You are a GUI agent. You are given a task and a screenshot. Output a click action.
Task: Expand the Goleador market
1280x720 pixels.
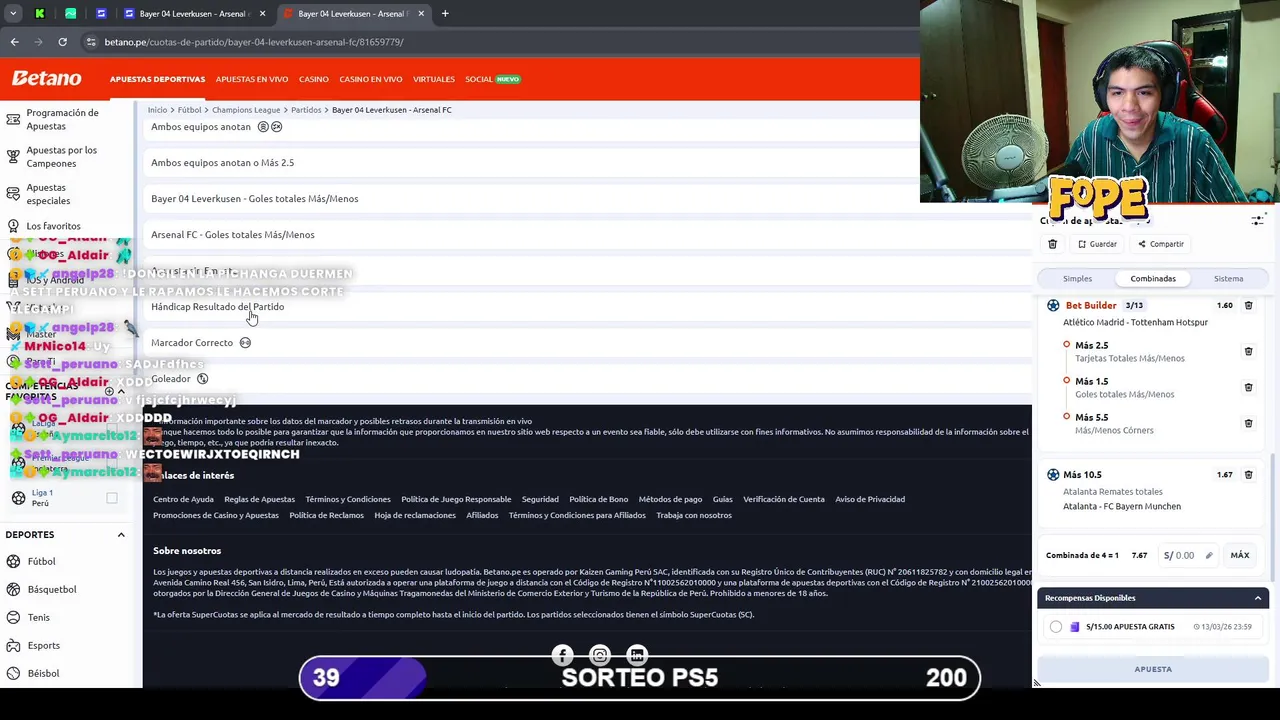(587, 379)
